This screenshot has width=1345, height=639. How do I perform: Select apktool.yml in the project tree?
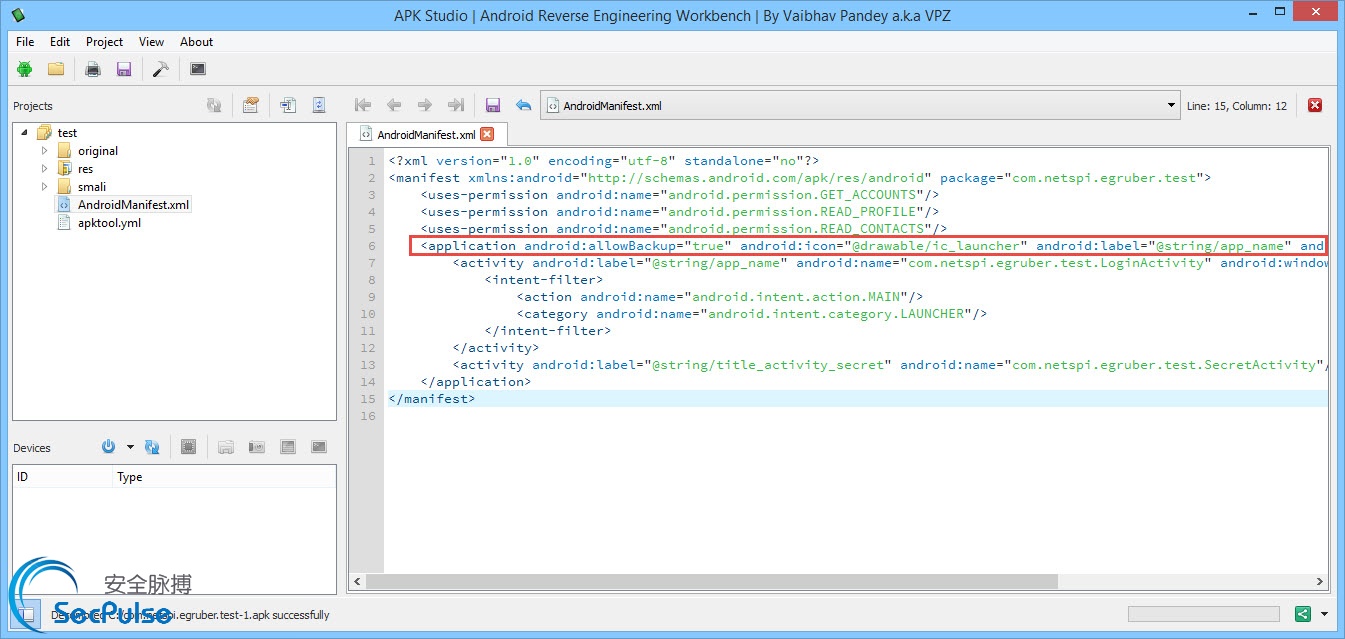point(109,223)
